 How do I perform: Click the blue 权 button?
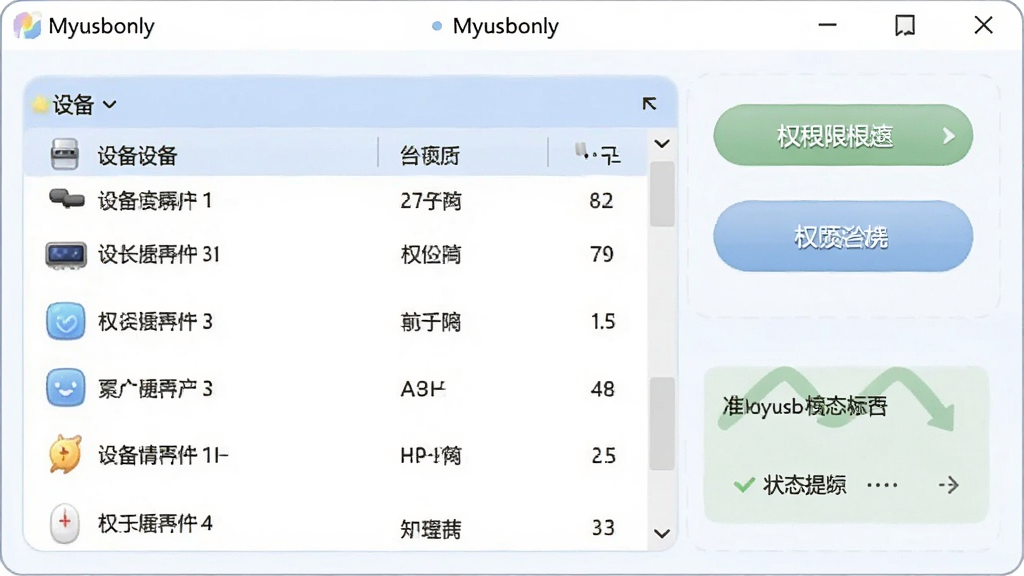[x=843, y=236]
